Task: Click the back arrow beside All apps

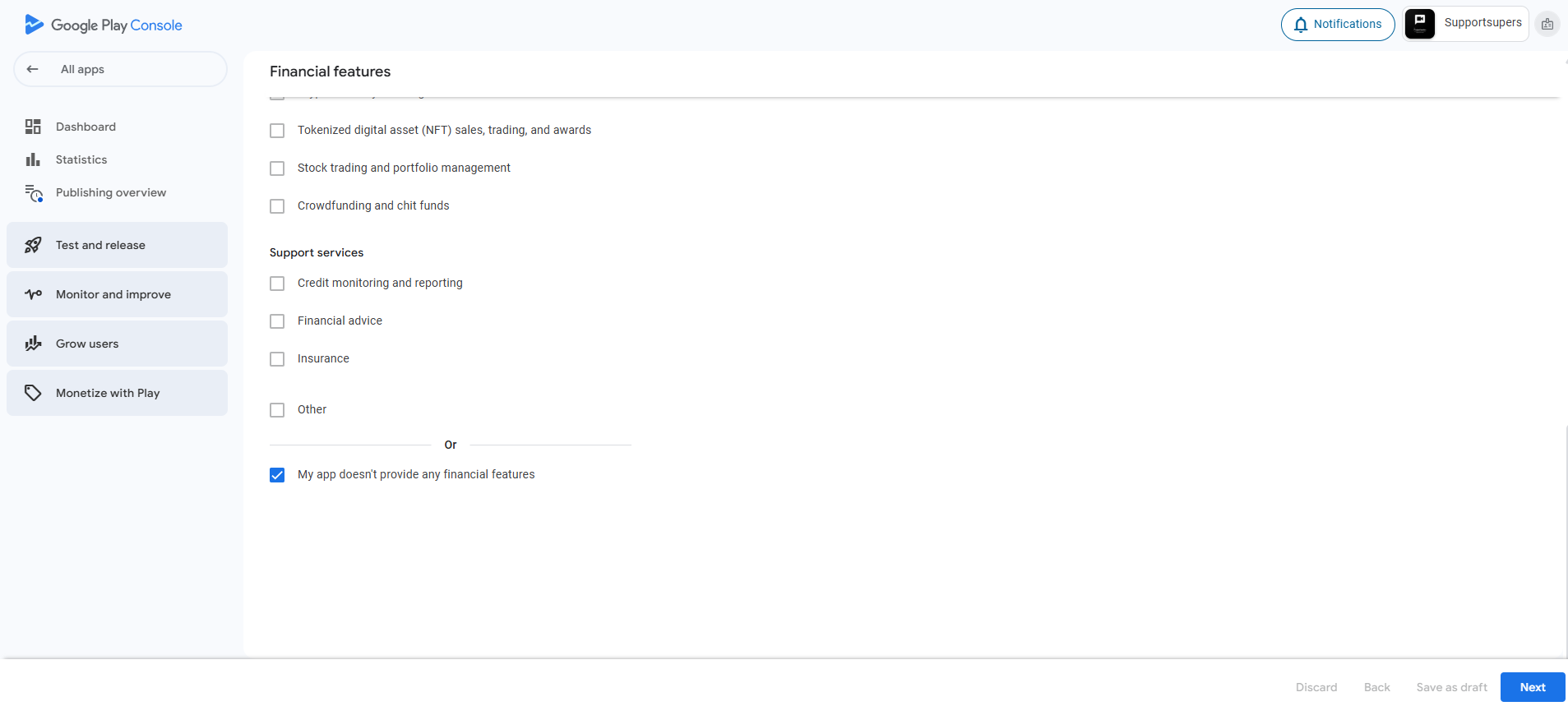Action: tap(33, 69)
